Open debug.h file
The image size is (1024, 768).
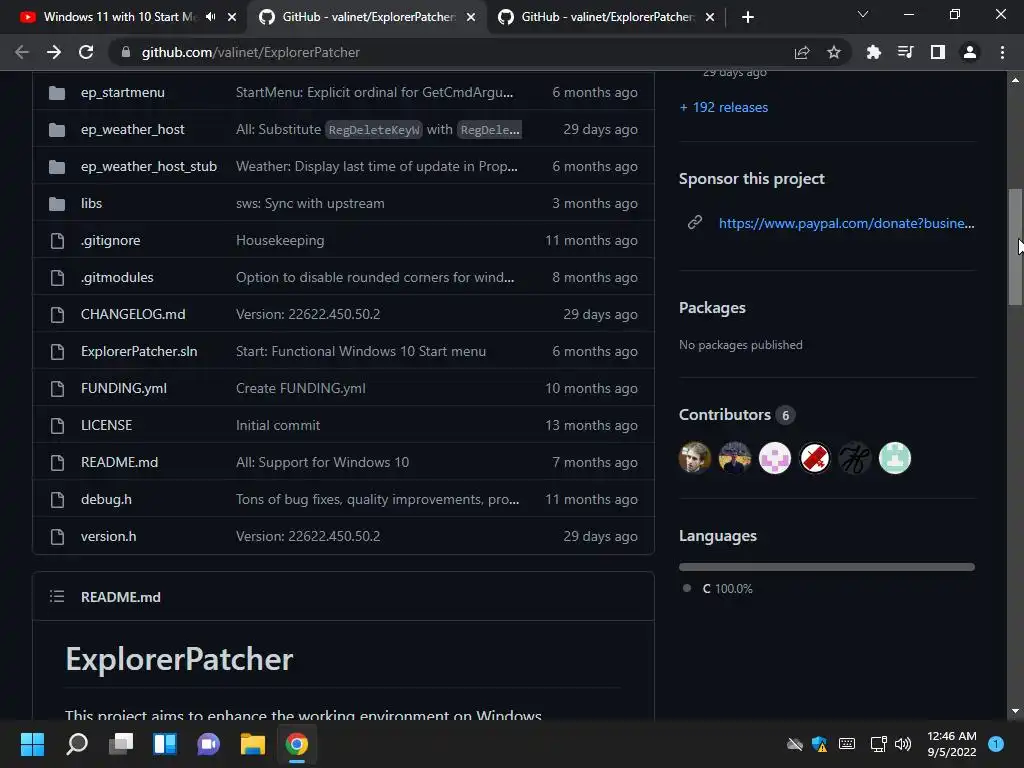point(106,500)
